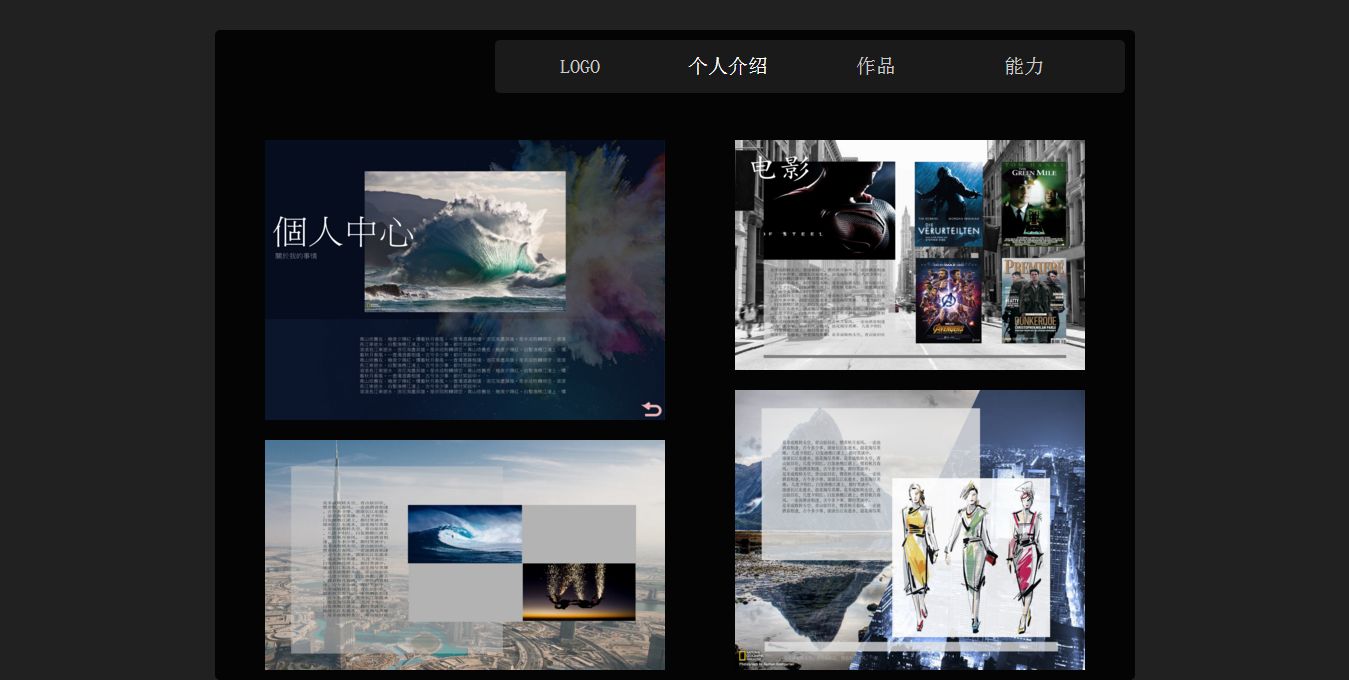Click the Avengers movie poster
The width and height of the screenshot is (1349, 680).
point(948,300)
